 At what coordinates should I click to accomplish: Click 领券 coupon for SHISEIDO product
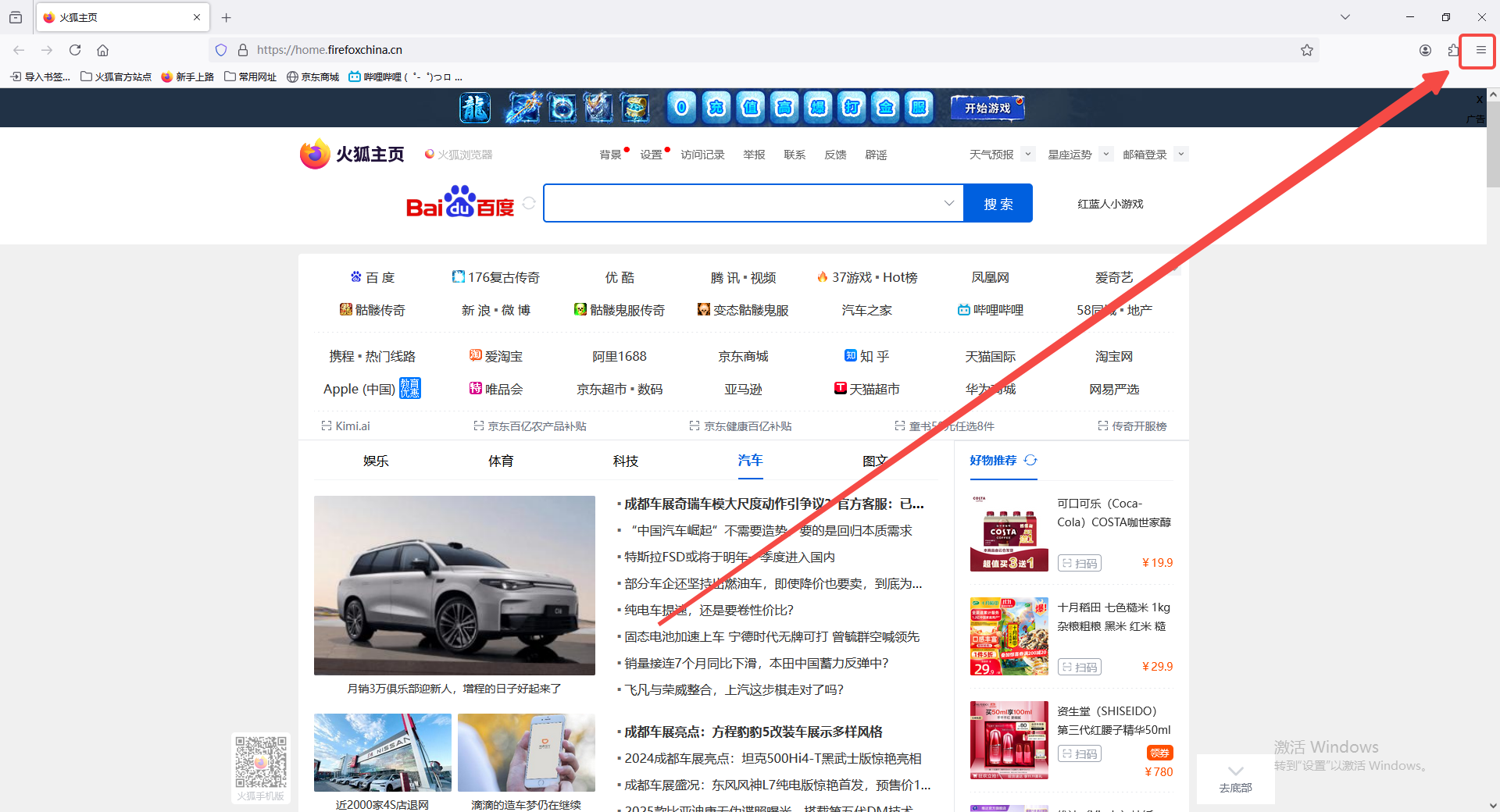click(x=1159, y=753)
